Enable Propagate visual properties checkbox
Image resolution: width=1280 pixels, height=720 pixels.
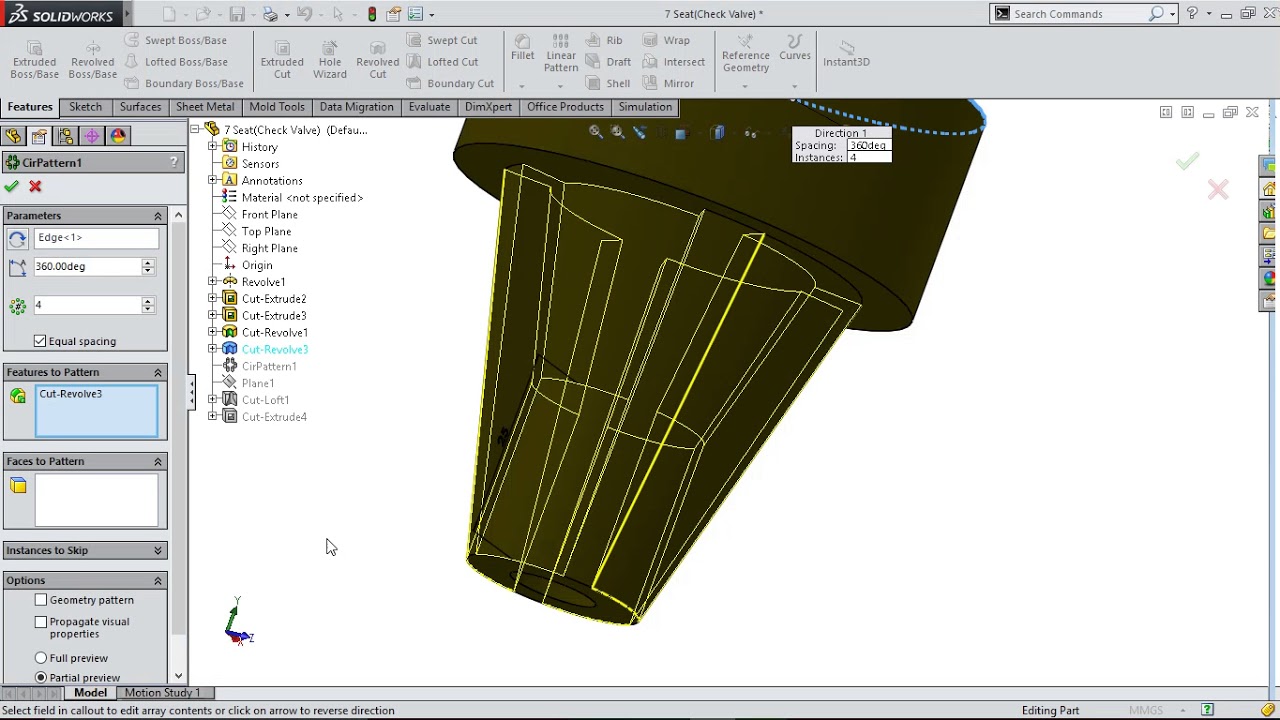(x=41, y=622)
